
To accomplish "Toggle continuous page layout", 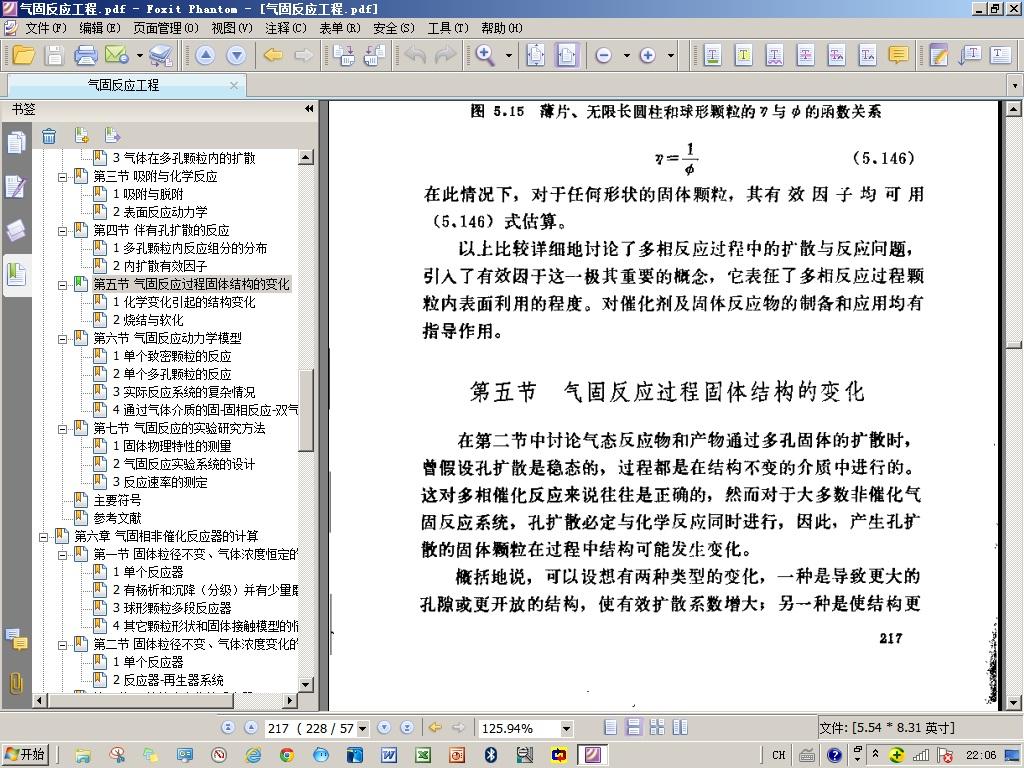I will 633,728.
